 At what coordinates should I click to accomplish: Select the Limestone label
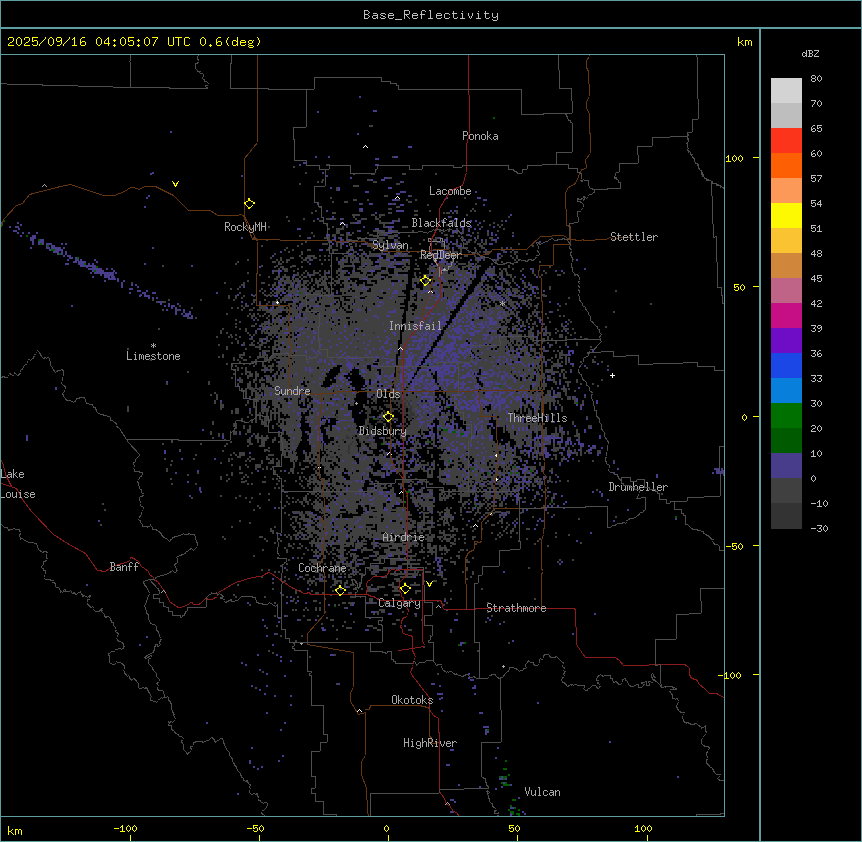153,356
